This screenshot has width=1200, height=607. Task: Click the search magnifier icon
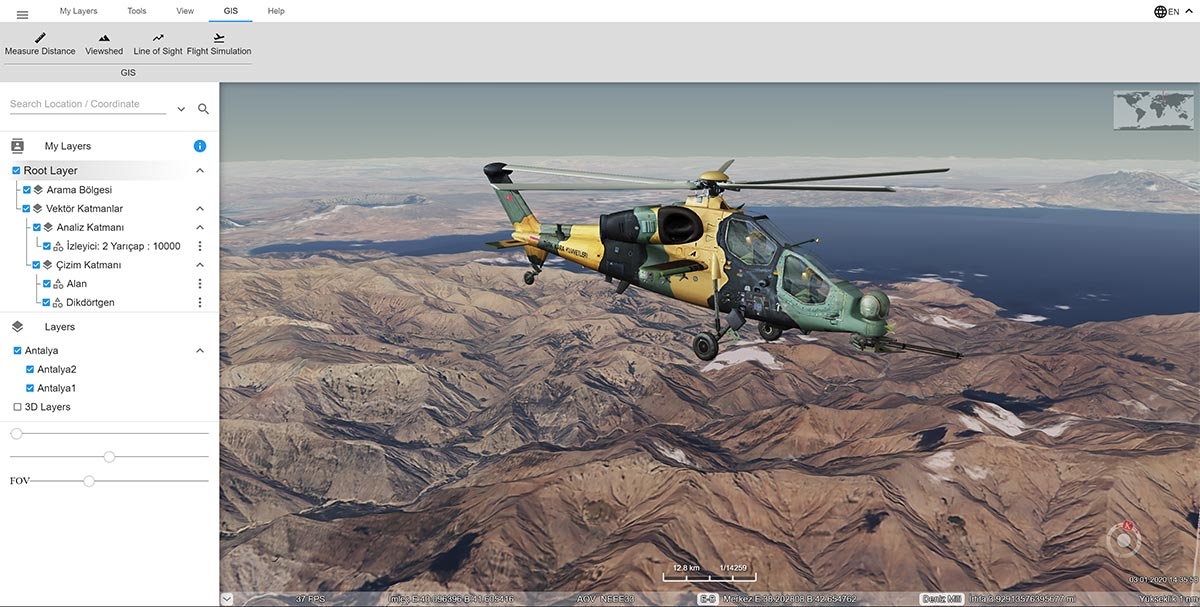[203, 109]
